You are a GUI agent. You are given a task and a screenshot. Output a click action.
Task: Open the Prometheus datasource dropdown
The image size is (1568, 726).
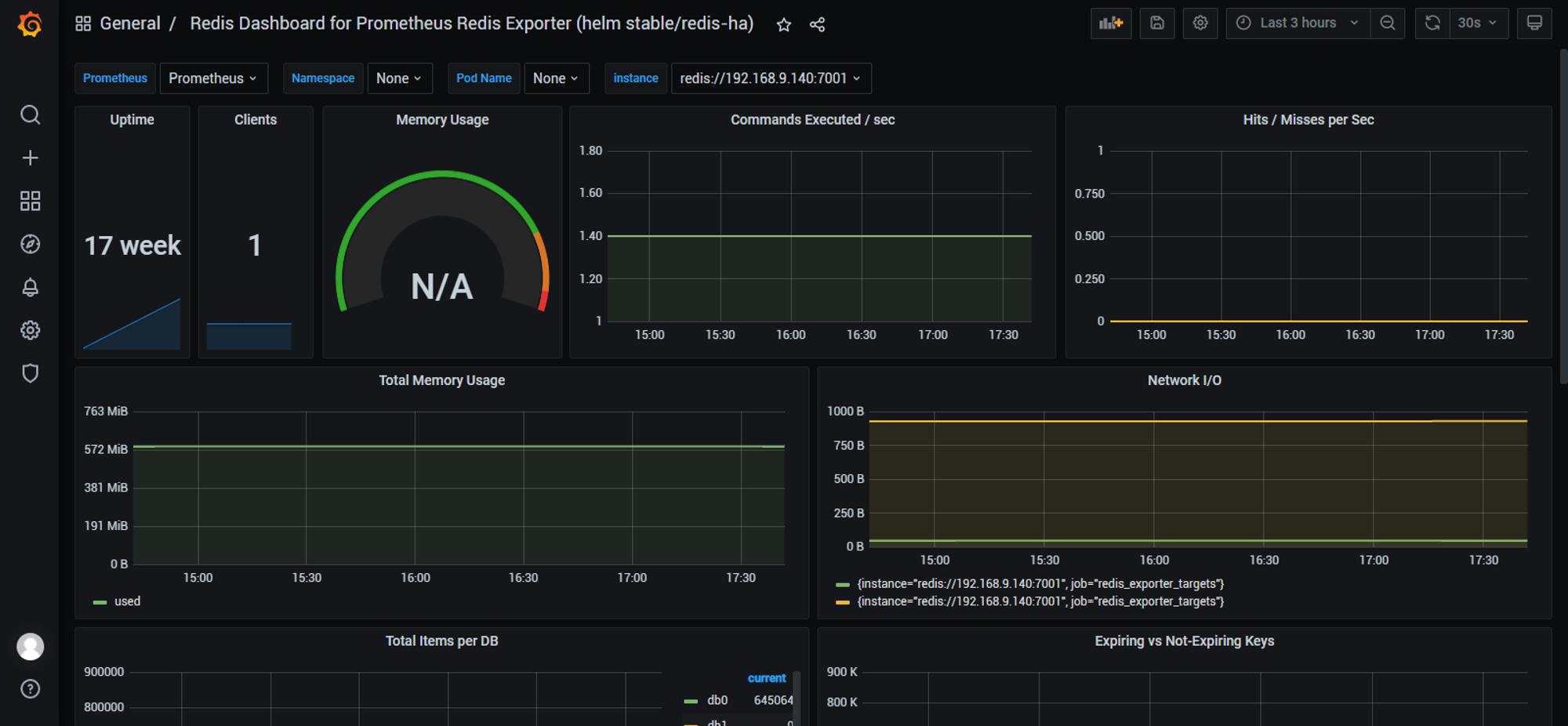point(213,78)
